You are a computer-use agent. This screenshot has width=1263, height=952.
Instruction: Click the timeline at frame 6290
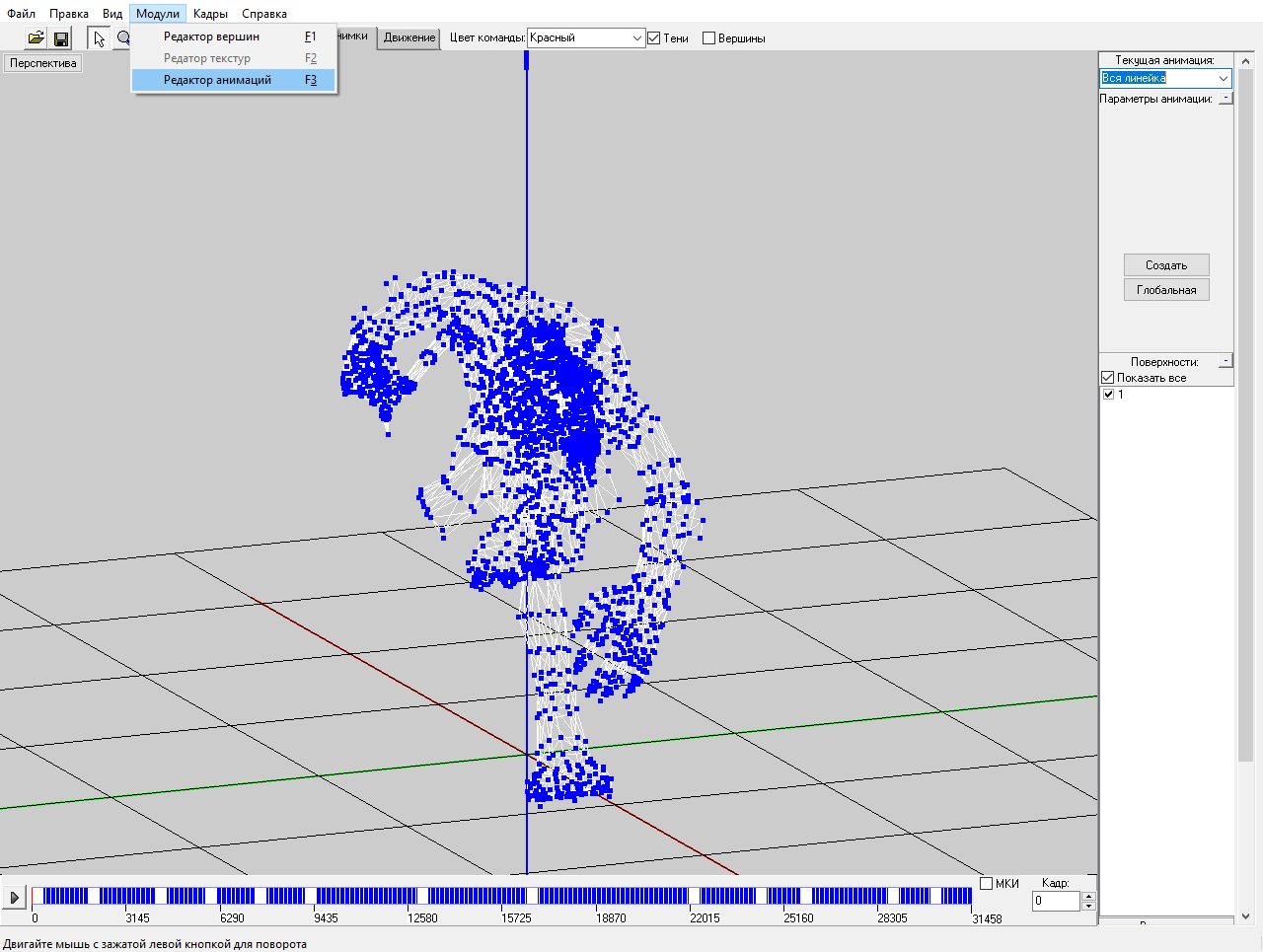click(219, 896)
